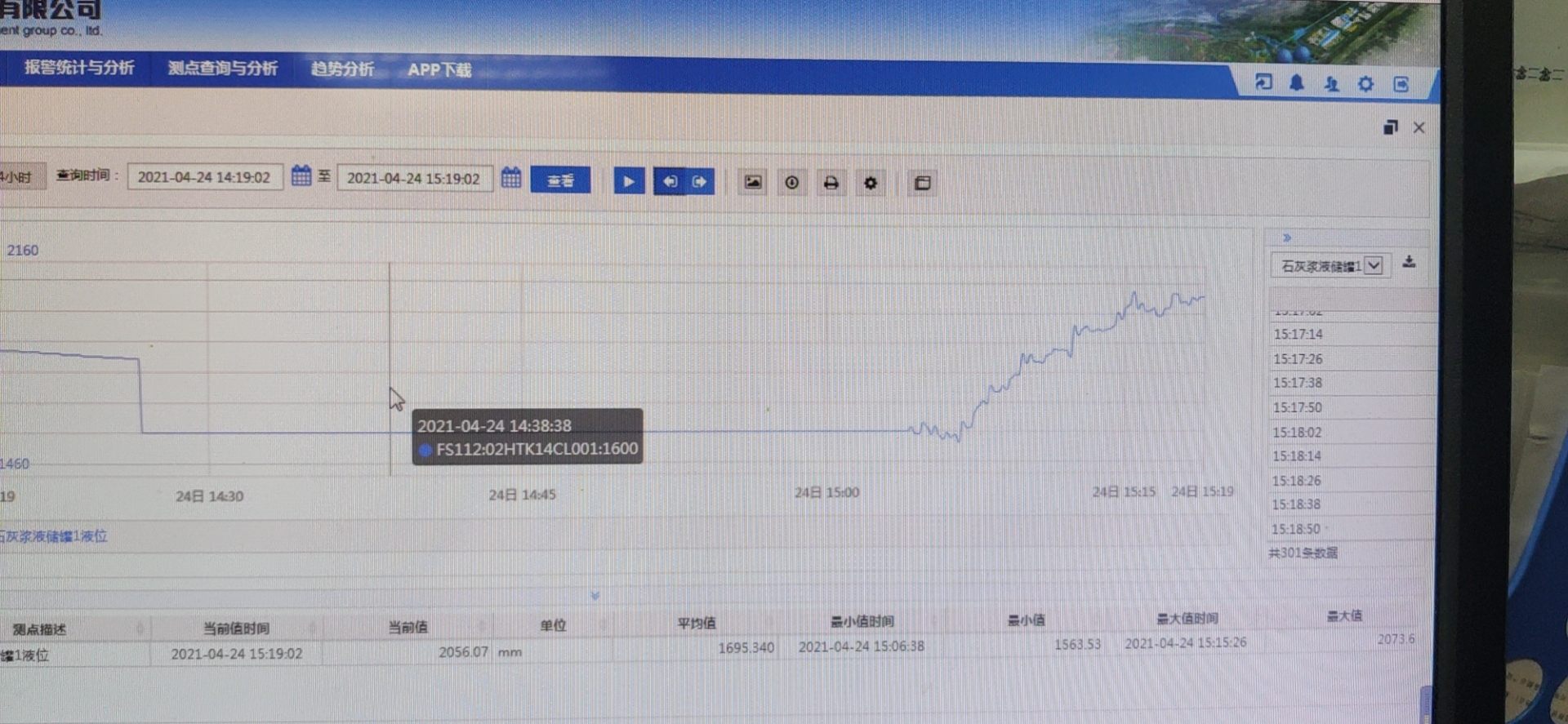Screen dimensions: 1568x724
Task: Sort by 当前值时间 column header
Action: (x=236, y=628)
